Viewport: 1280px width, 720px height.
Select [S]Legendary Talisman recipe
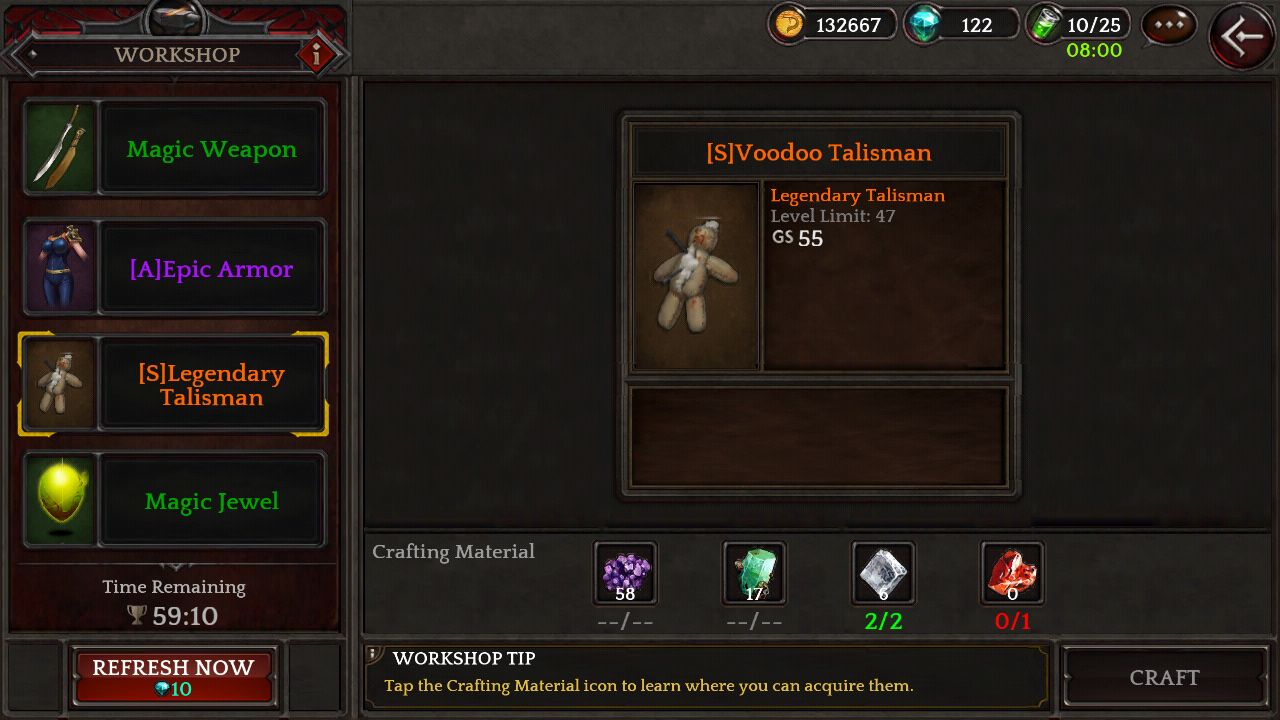pos(174,385)
